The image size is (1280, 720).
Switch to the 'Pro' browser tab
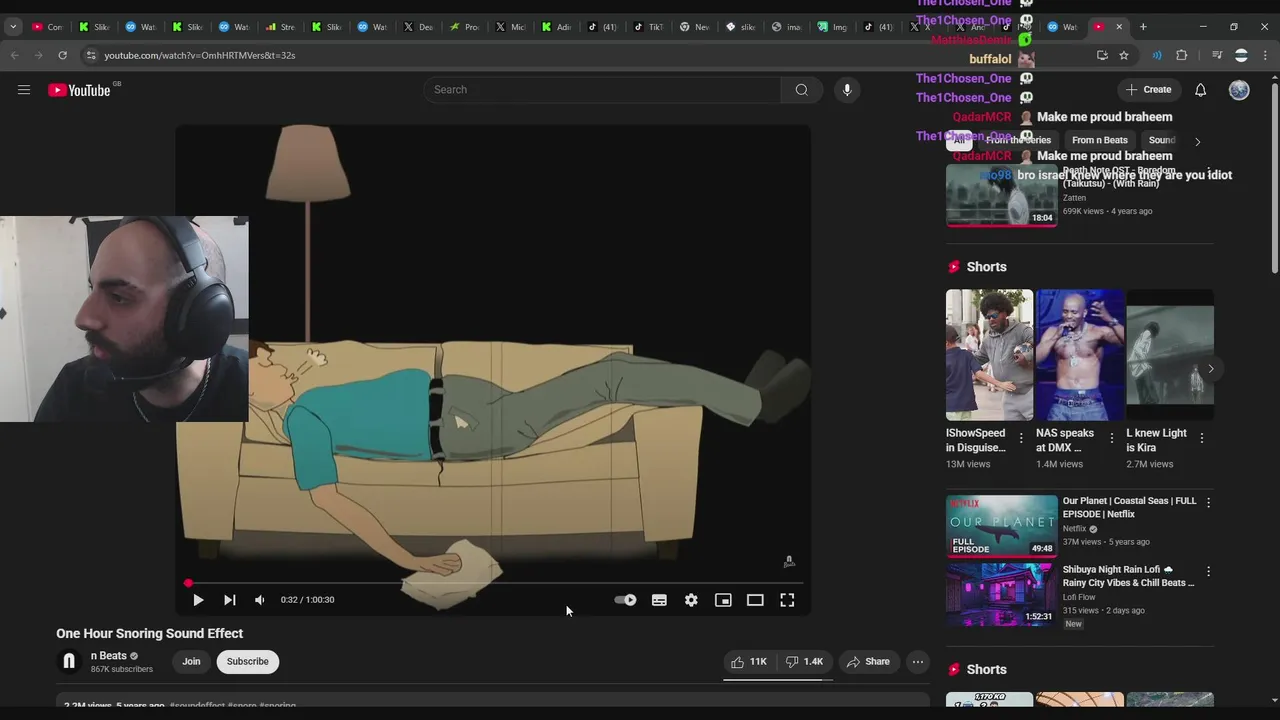coord(464,27)
